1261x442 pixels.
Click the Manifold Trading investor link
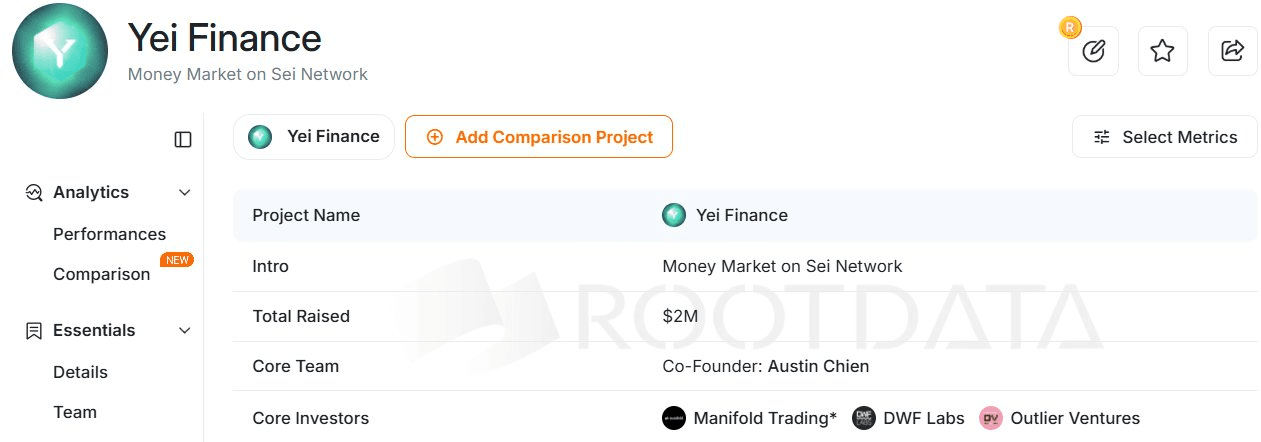tap(764, 418)
